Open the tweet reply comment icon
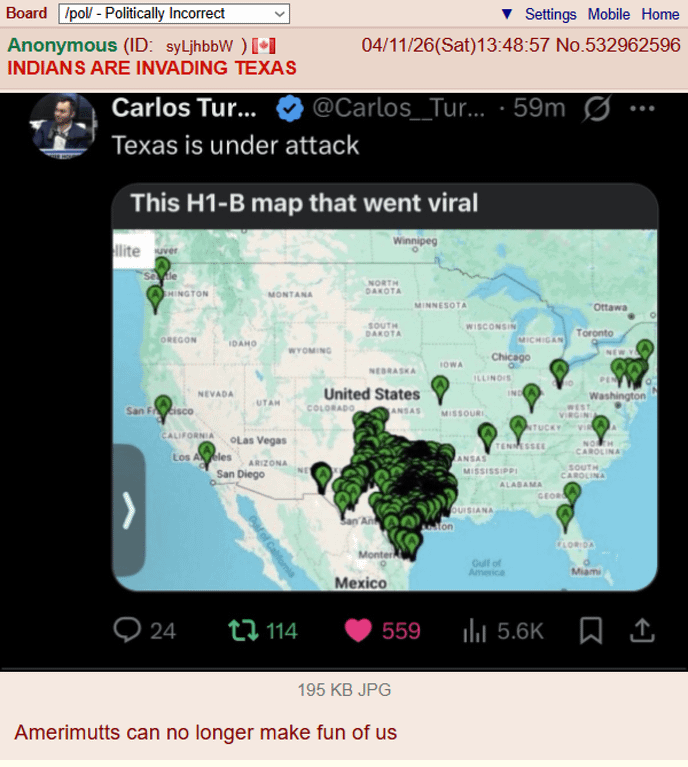 [x=127, y=630]
